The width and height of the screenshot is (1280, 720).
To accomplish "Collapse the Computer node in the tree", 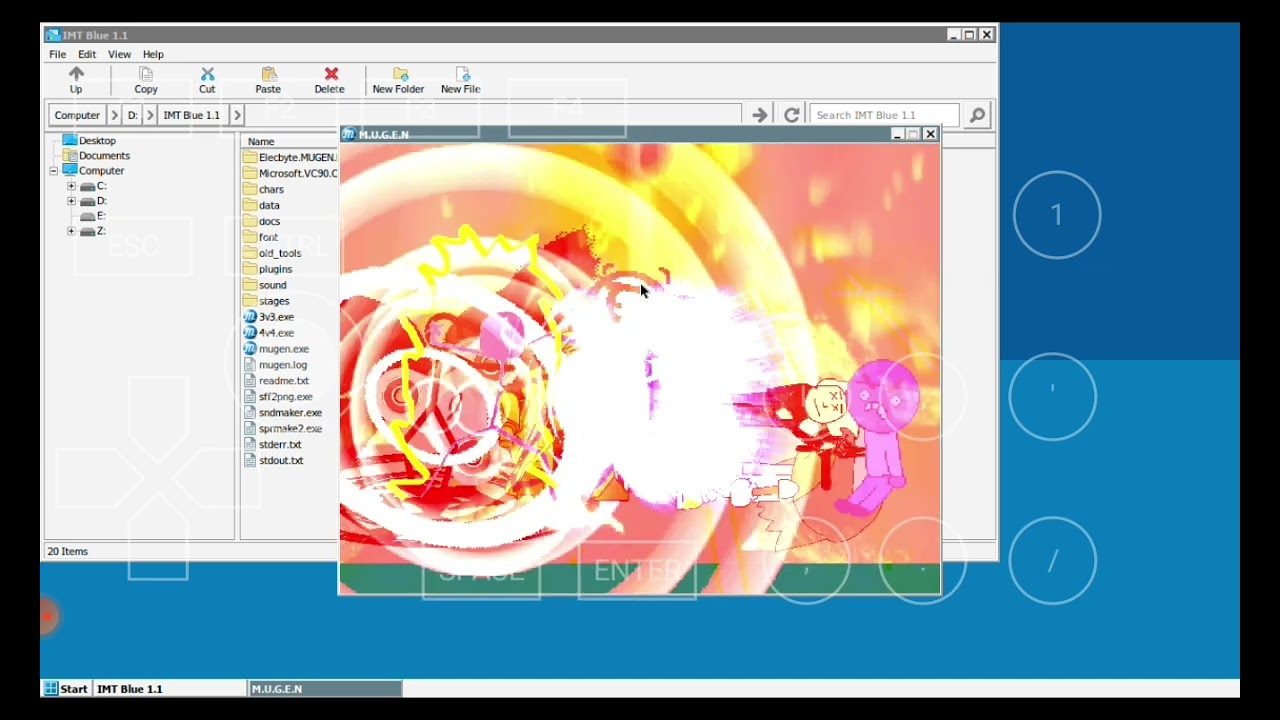I will (53, 171).
